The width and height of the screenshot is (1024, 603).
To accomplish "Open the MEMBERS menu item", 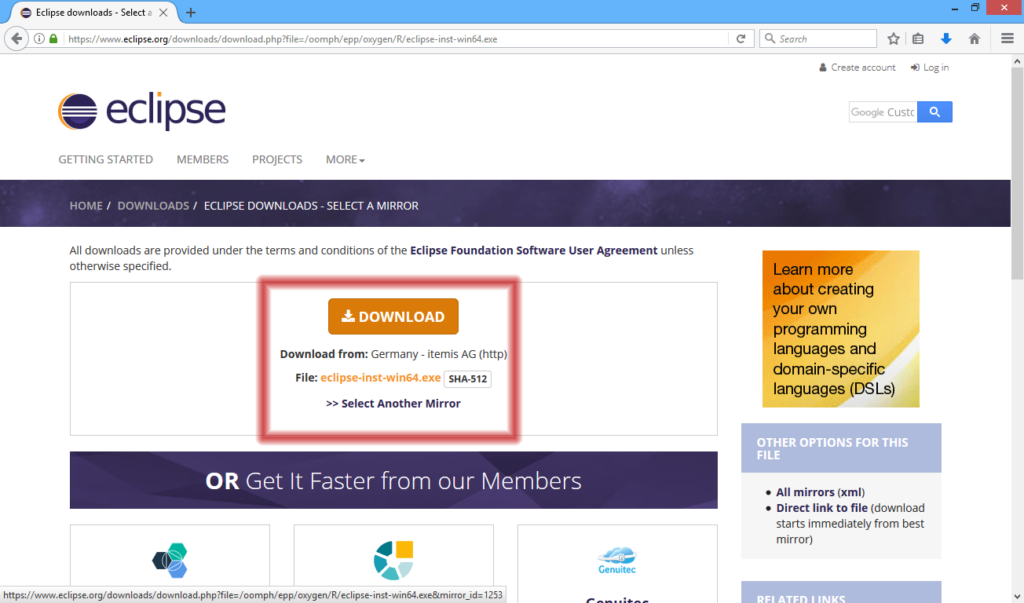I will pos(202,159).
